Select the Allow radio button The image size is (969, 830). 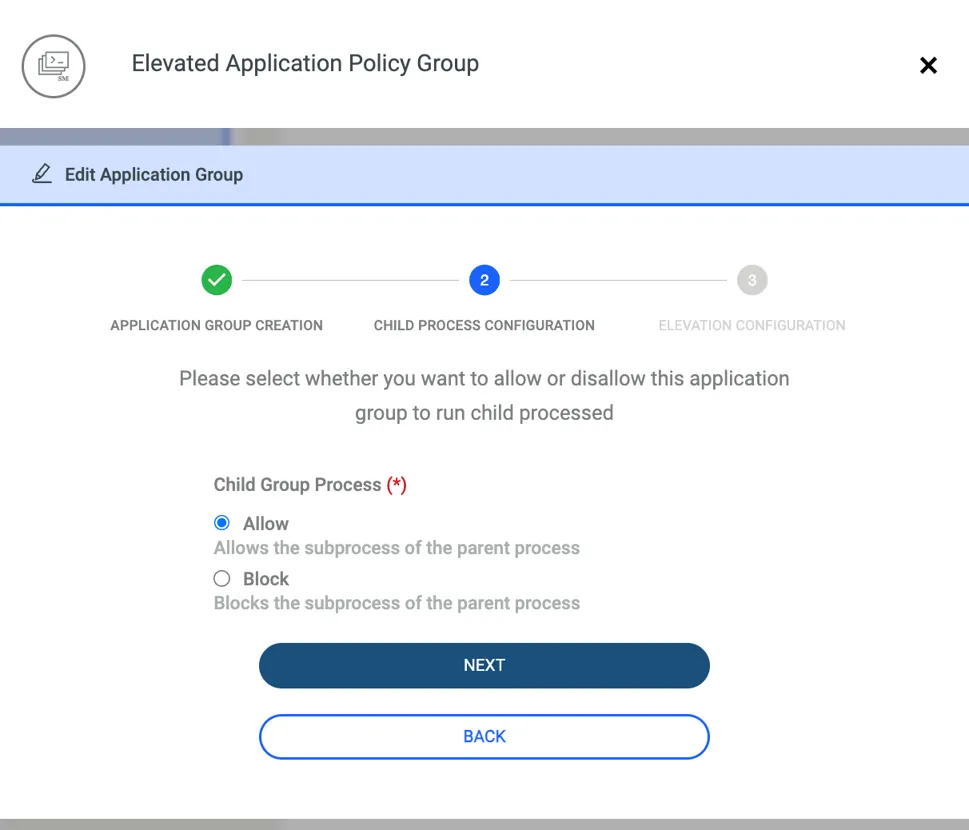tap(222, 523)
